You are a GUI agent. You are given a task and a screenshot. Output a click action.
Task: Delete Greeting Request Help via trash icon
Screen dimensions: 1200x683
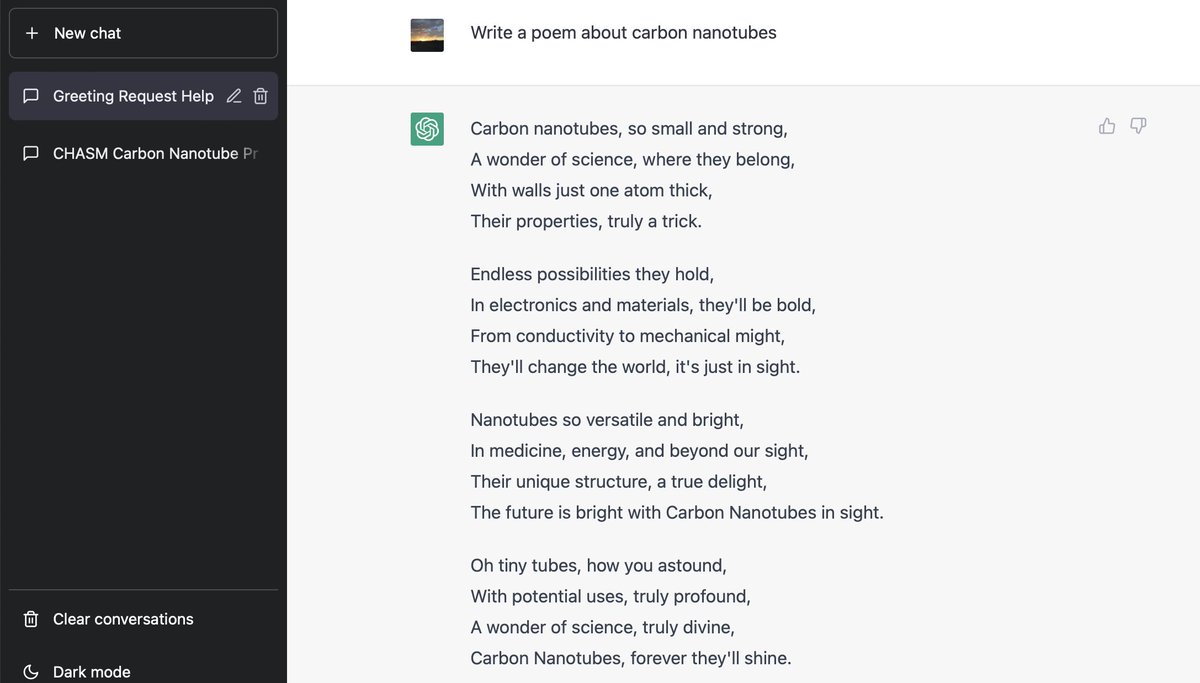(260, 96)
